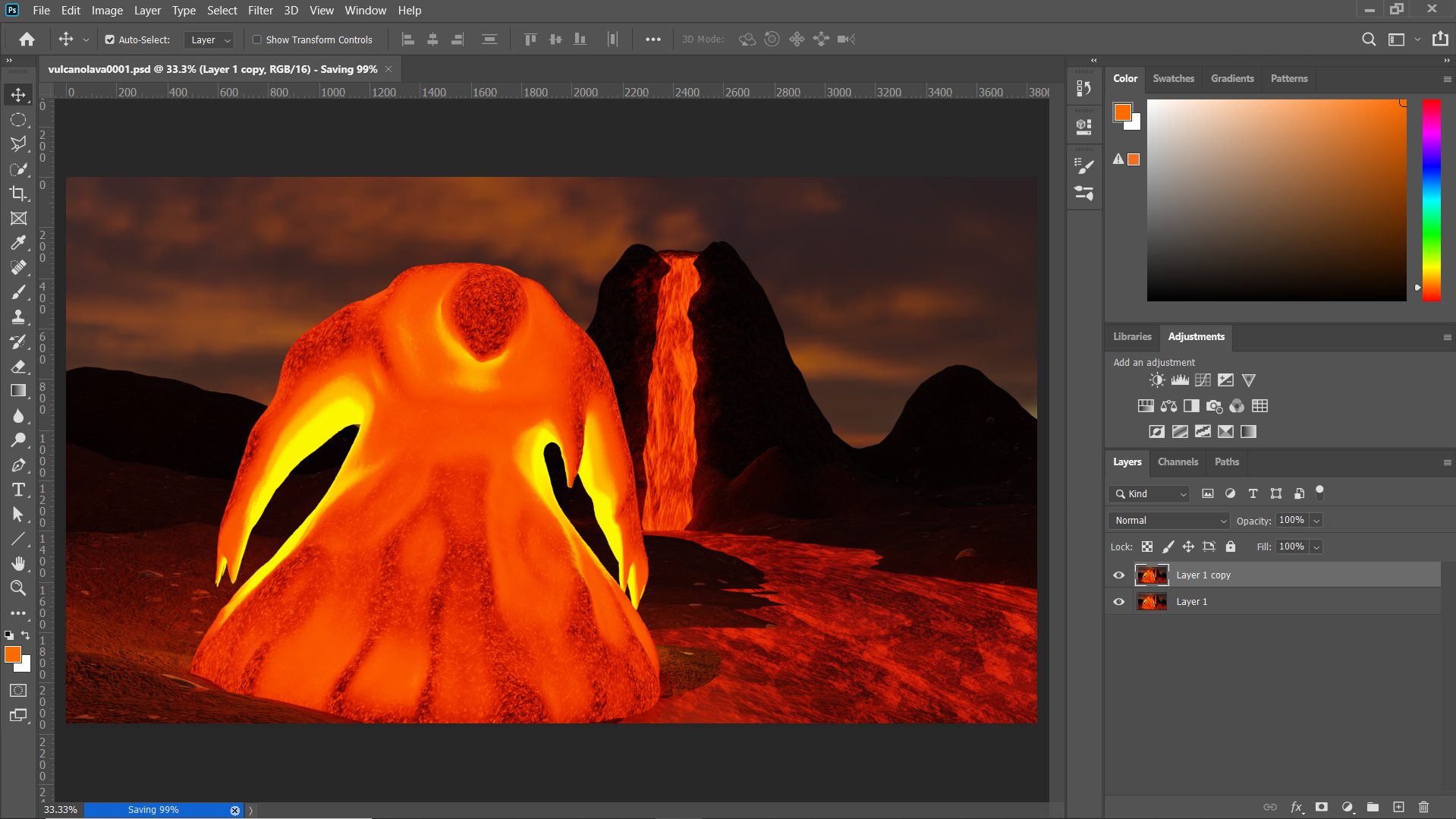Image resolution: width=1456 pixels, height=819 pixels.
Task: Open the Adjustments panel flyout menu
Action: [x=1447, y=337]
